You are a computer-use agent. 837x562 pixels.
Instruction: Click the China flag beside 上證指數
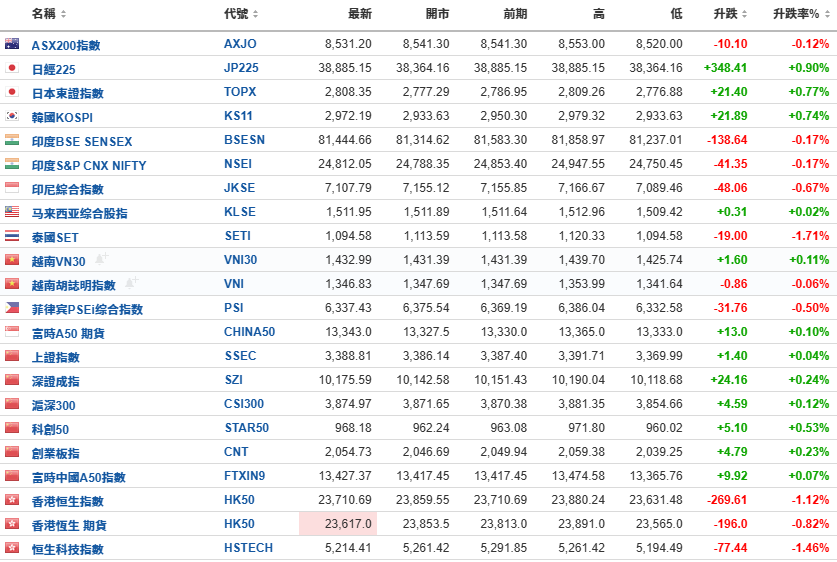point(12,356)
